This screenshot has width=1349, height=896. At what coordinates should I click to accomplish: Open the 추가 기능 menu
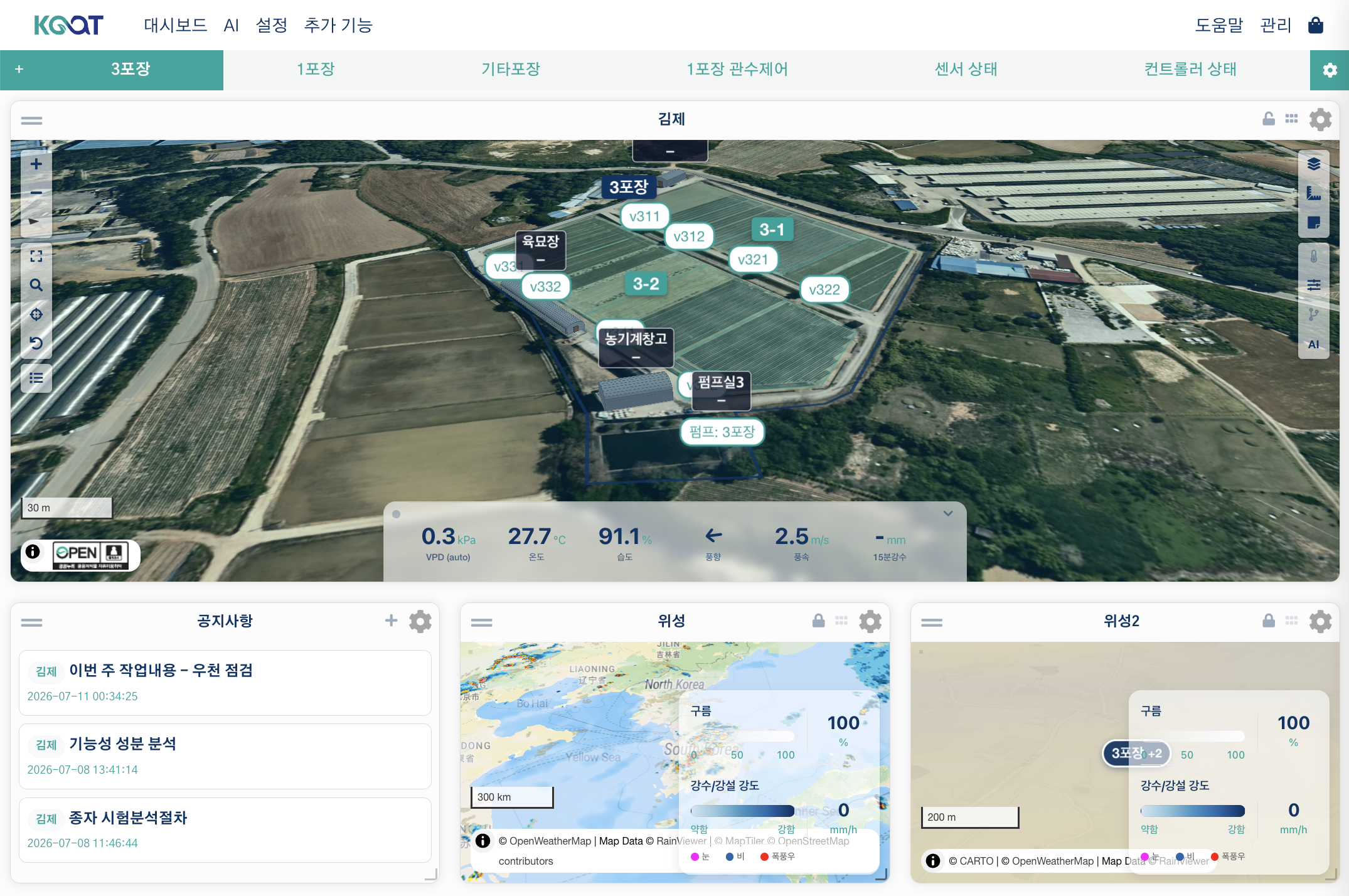pyautogui.click(x=338, y=25)
